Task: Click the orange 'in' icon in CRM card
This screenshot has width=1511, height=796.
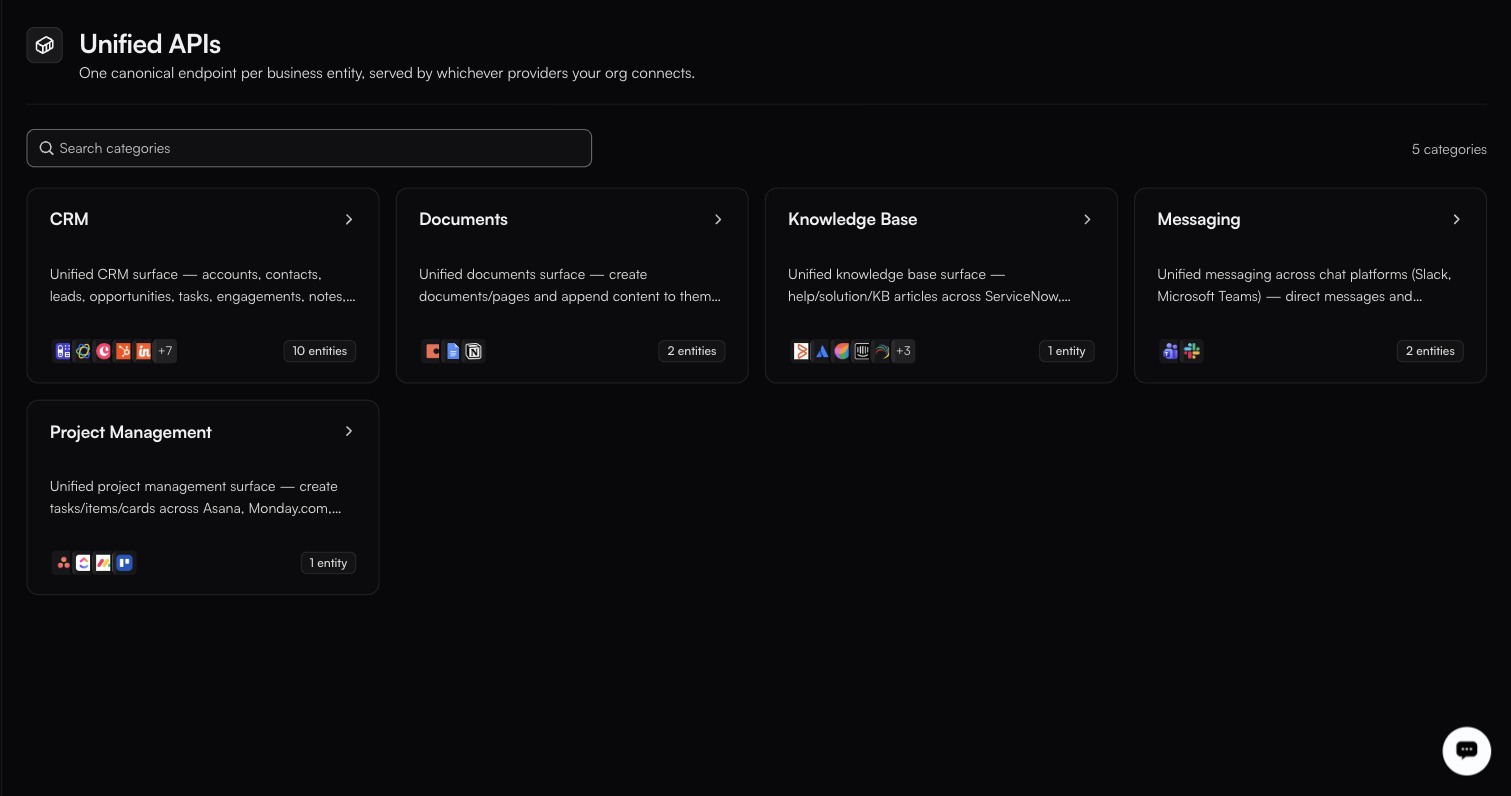Action: click(x=144, y=351)
